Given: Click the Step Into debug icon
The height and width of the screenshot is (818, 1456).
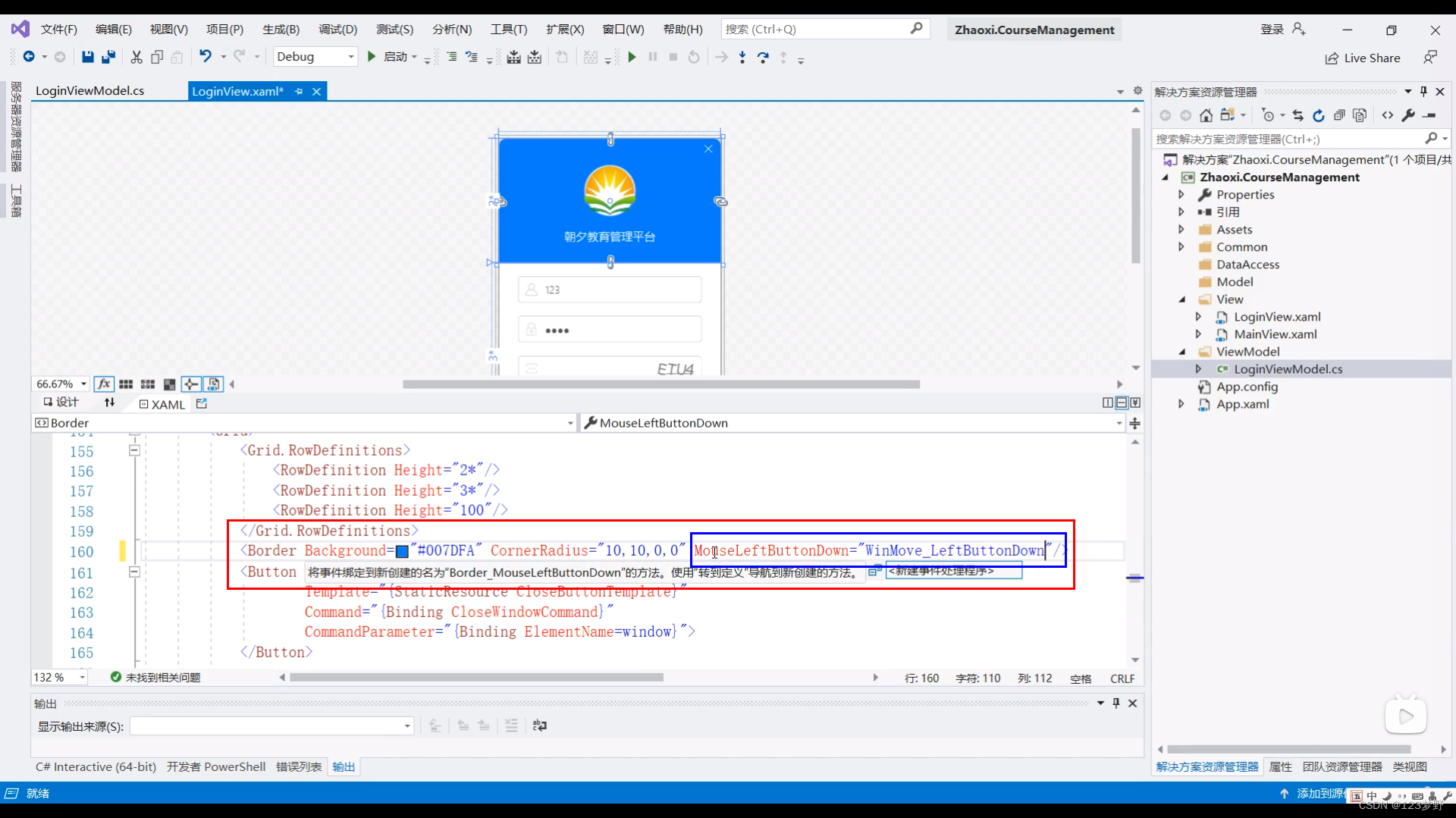Looking at the screenshot, I should click(742, 57).
